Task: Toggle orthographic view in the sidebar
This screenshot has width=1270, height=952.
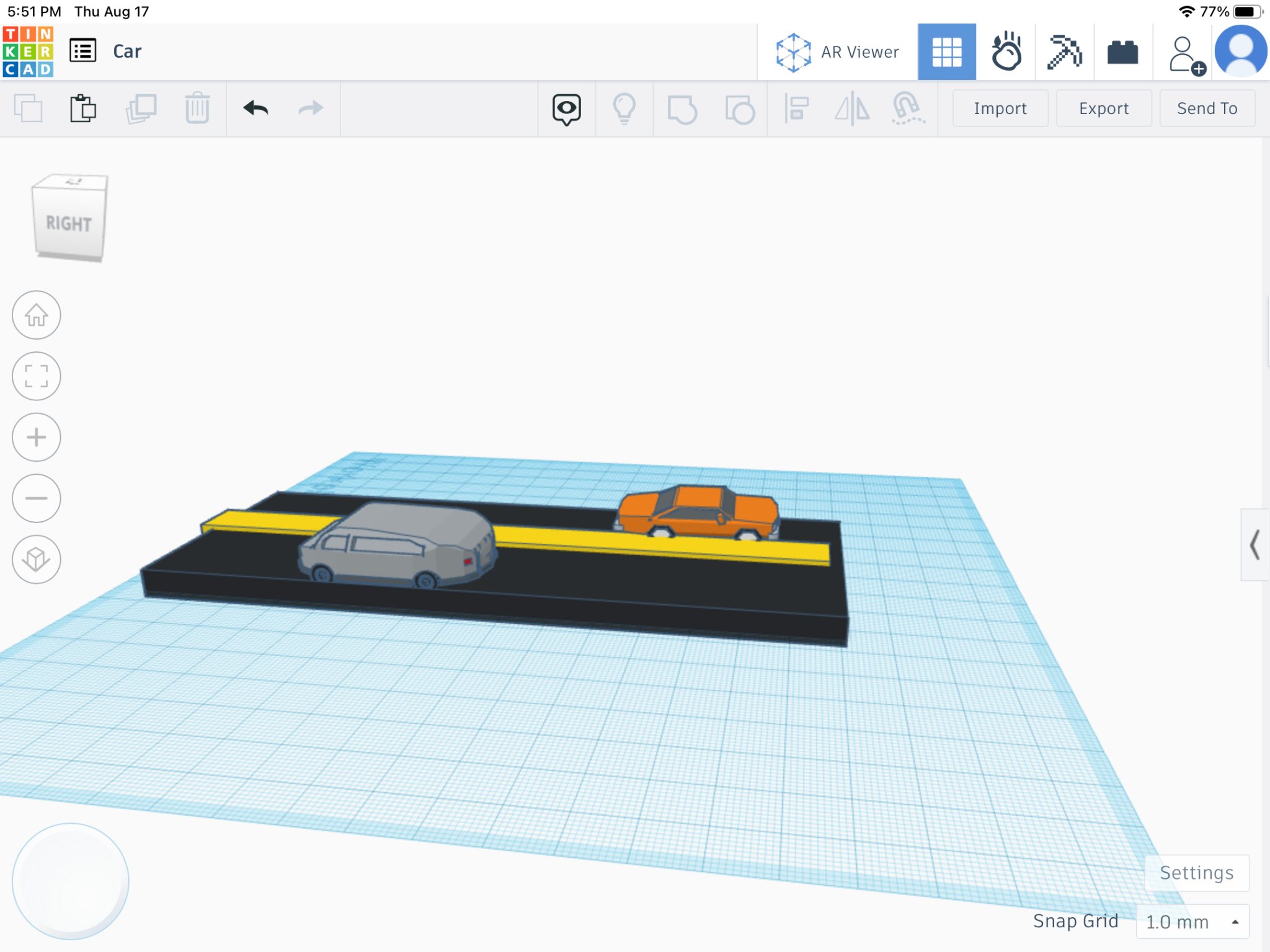Action: pyautogui.click(x=37, y=560)
